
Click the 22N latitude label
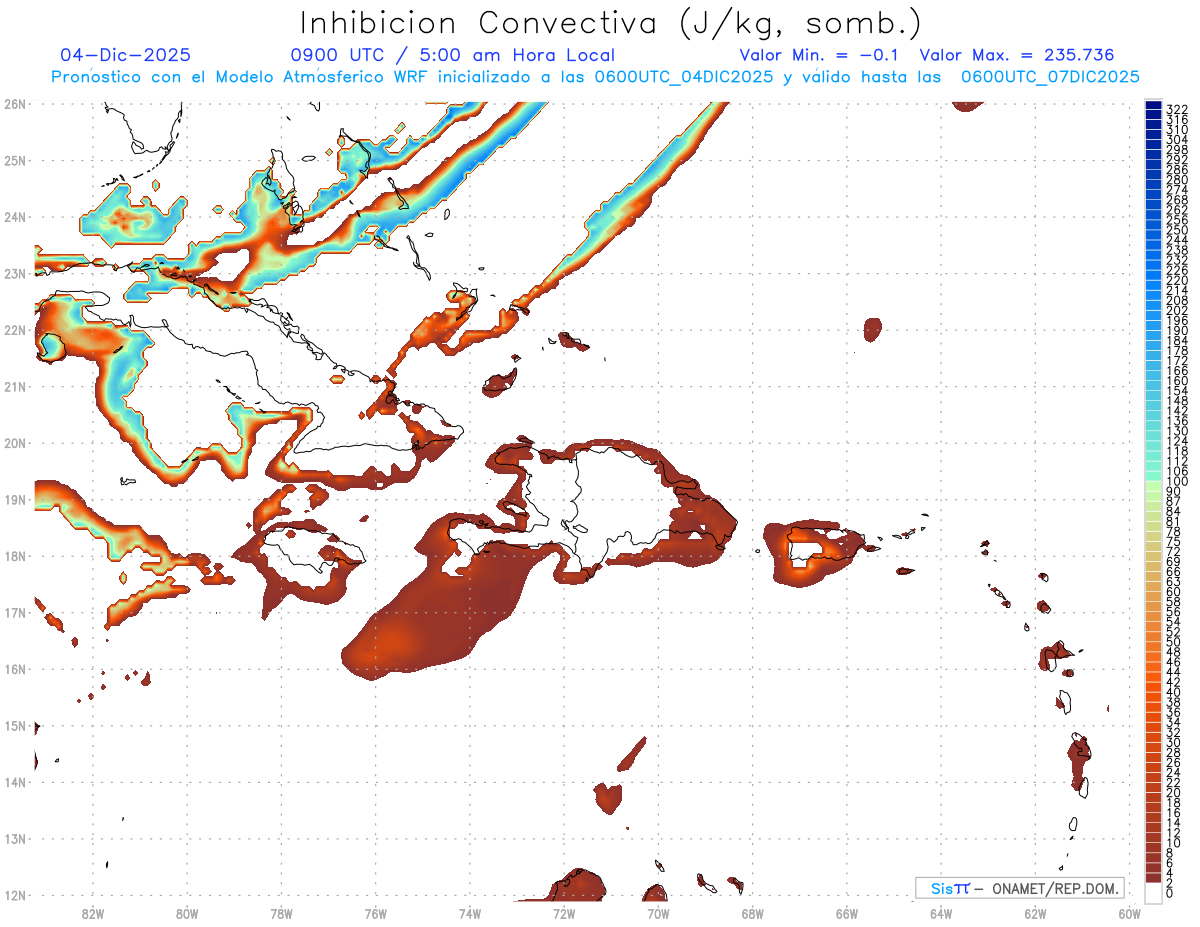[x=14, y=329]
